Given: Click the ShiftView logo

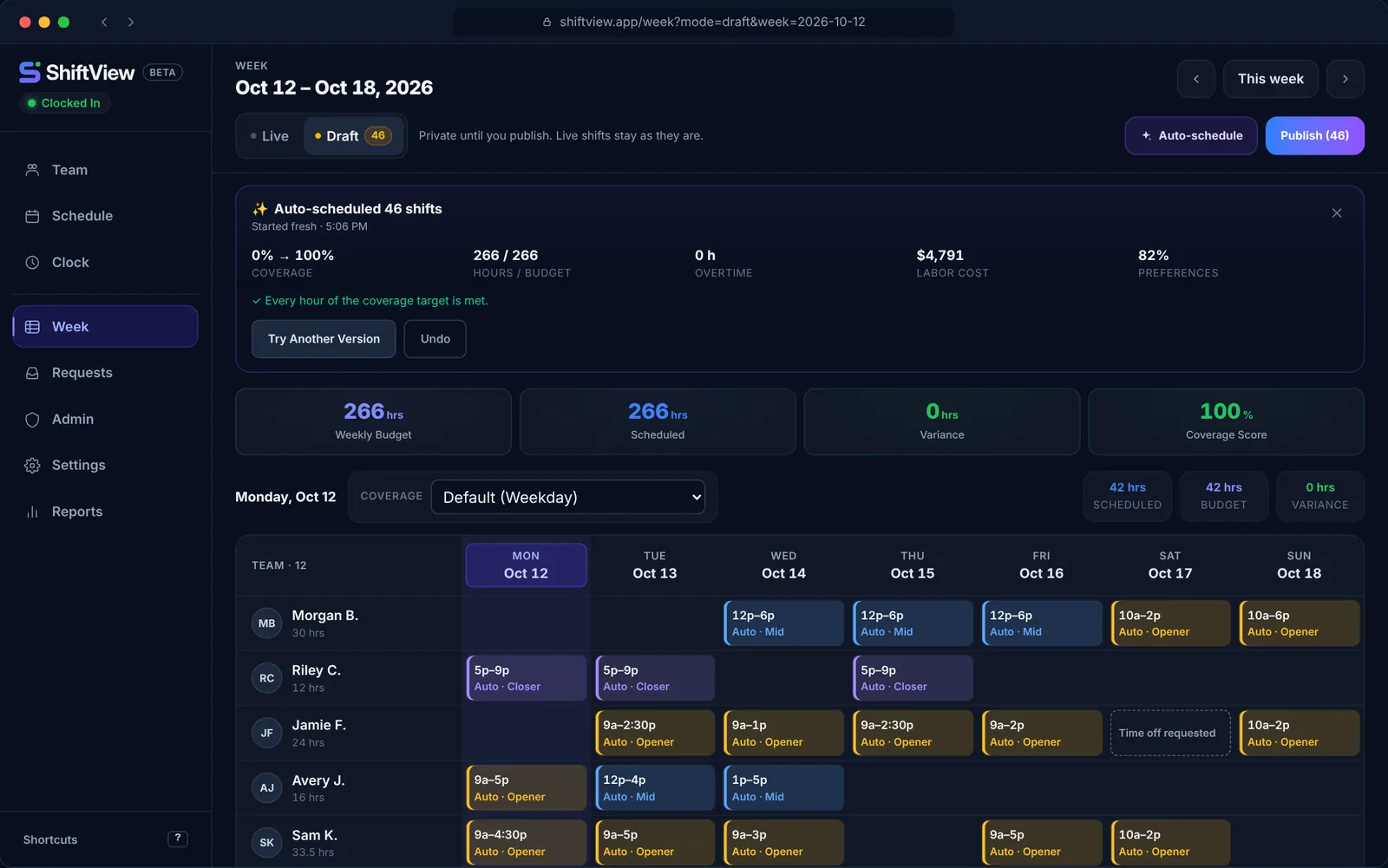Looking at the screenshot, I should tap(77, 72).
